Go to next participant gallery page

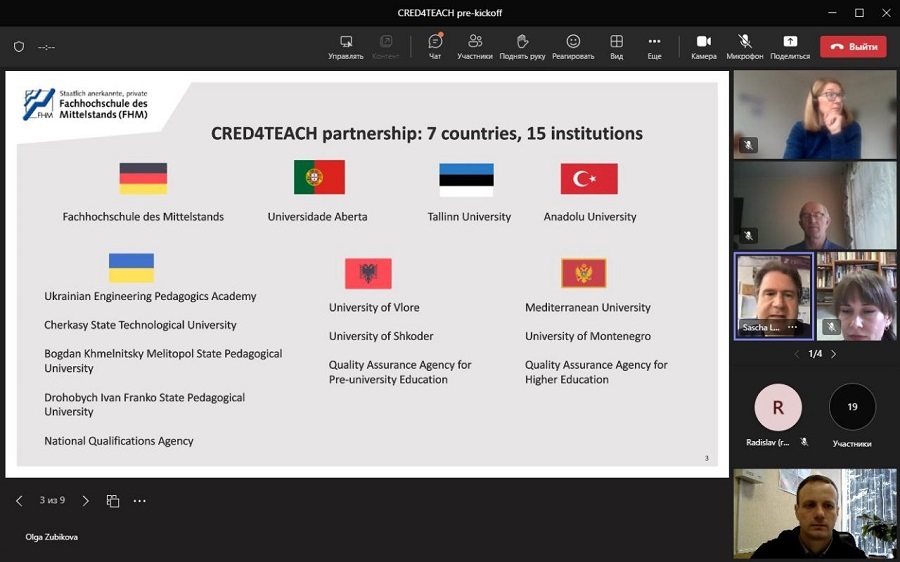coord(833,354)
